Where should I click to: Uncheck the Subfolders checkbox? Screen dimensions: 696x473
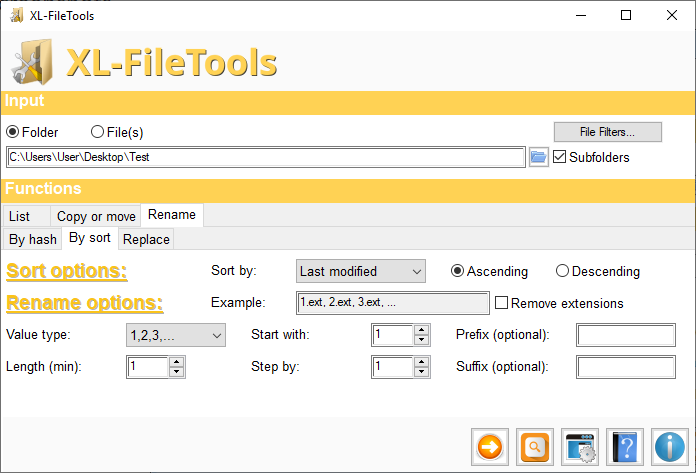click(x=560, y=157)
